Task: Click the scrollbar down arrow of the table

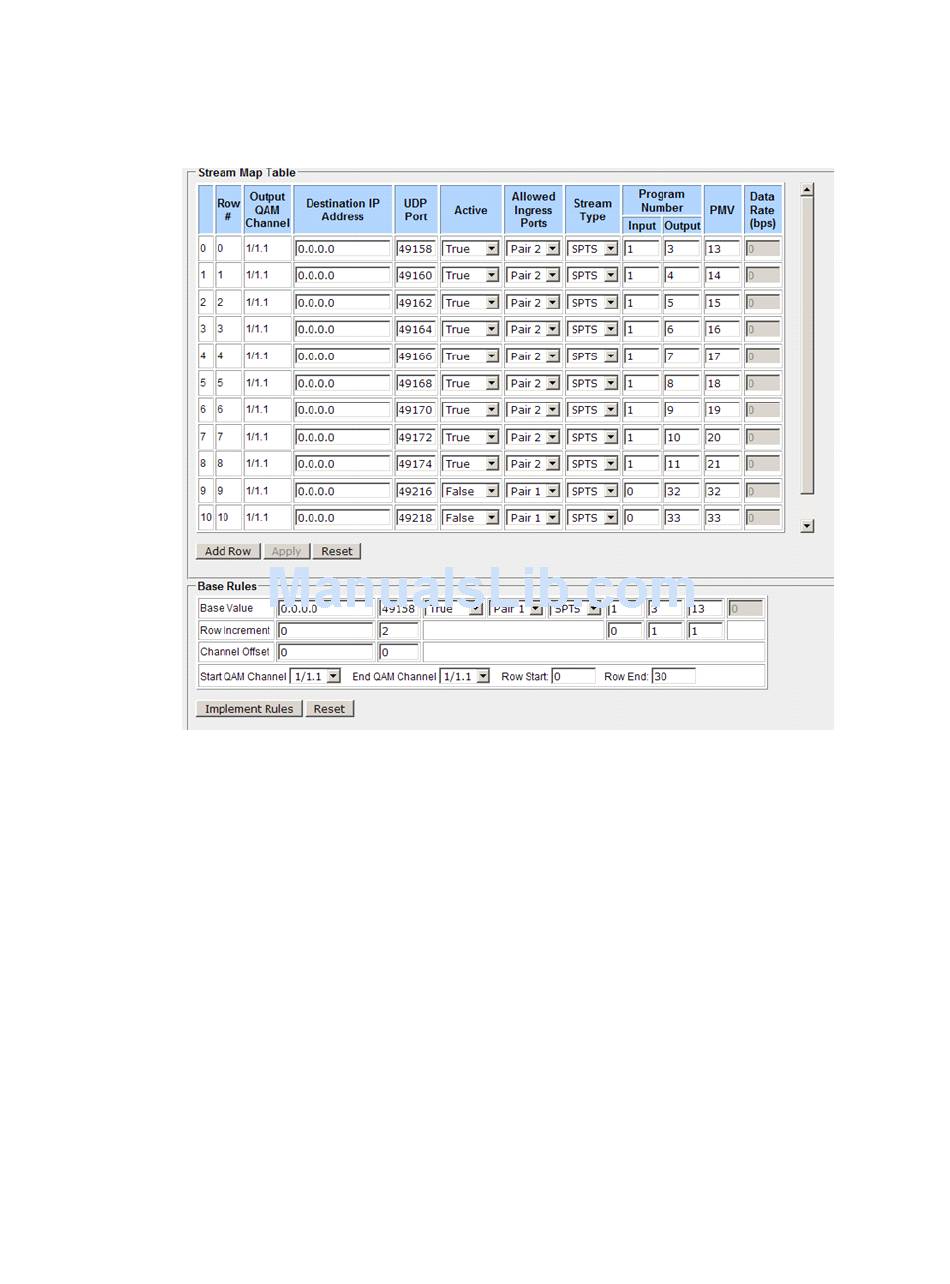Action: tap(807, 526)
